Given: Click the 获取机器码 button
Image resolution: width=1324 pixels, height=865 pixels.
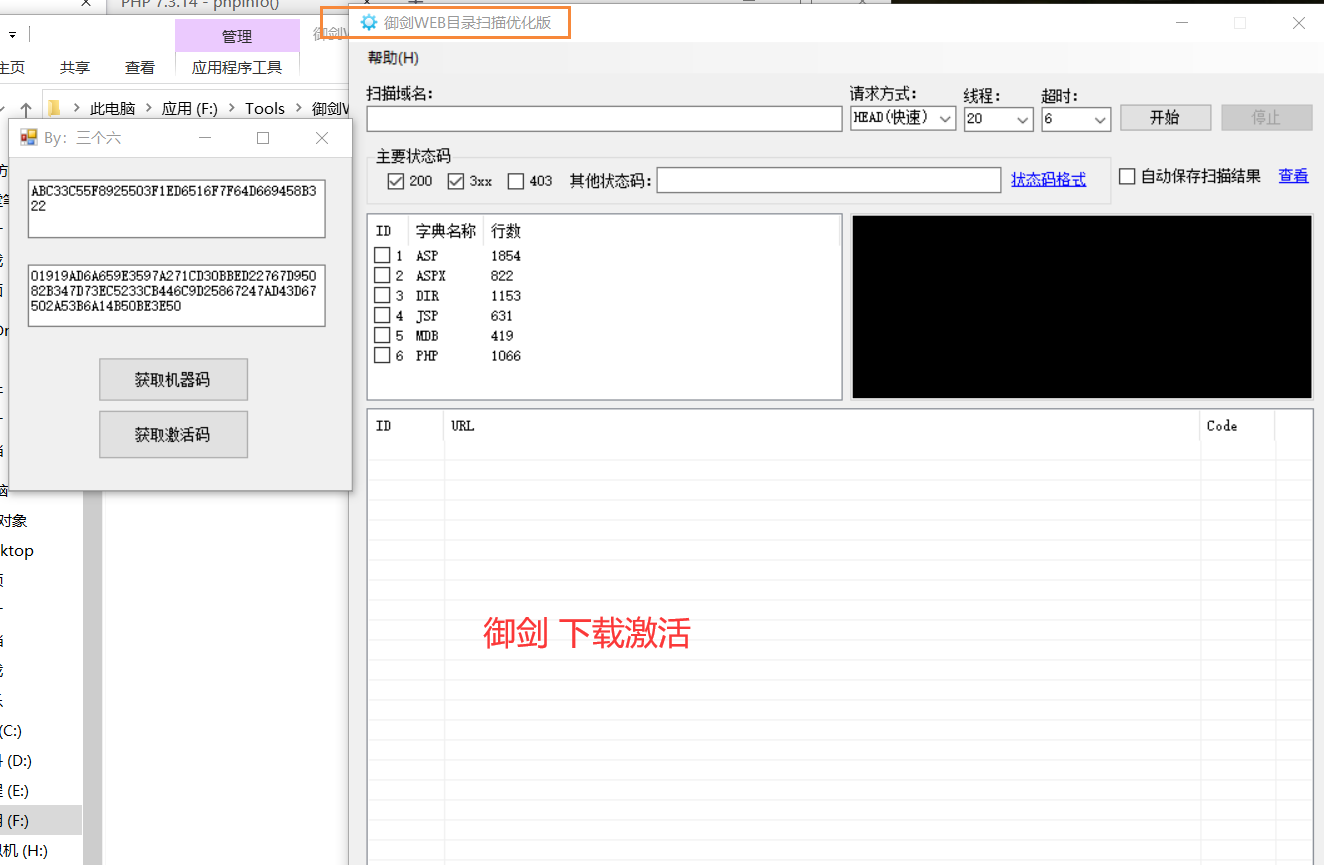Looking at the screenshot, I should [x=173, y=380].
